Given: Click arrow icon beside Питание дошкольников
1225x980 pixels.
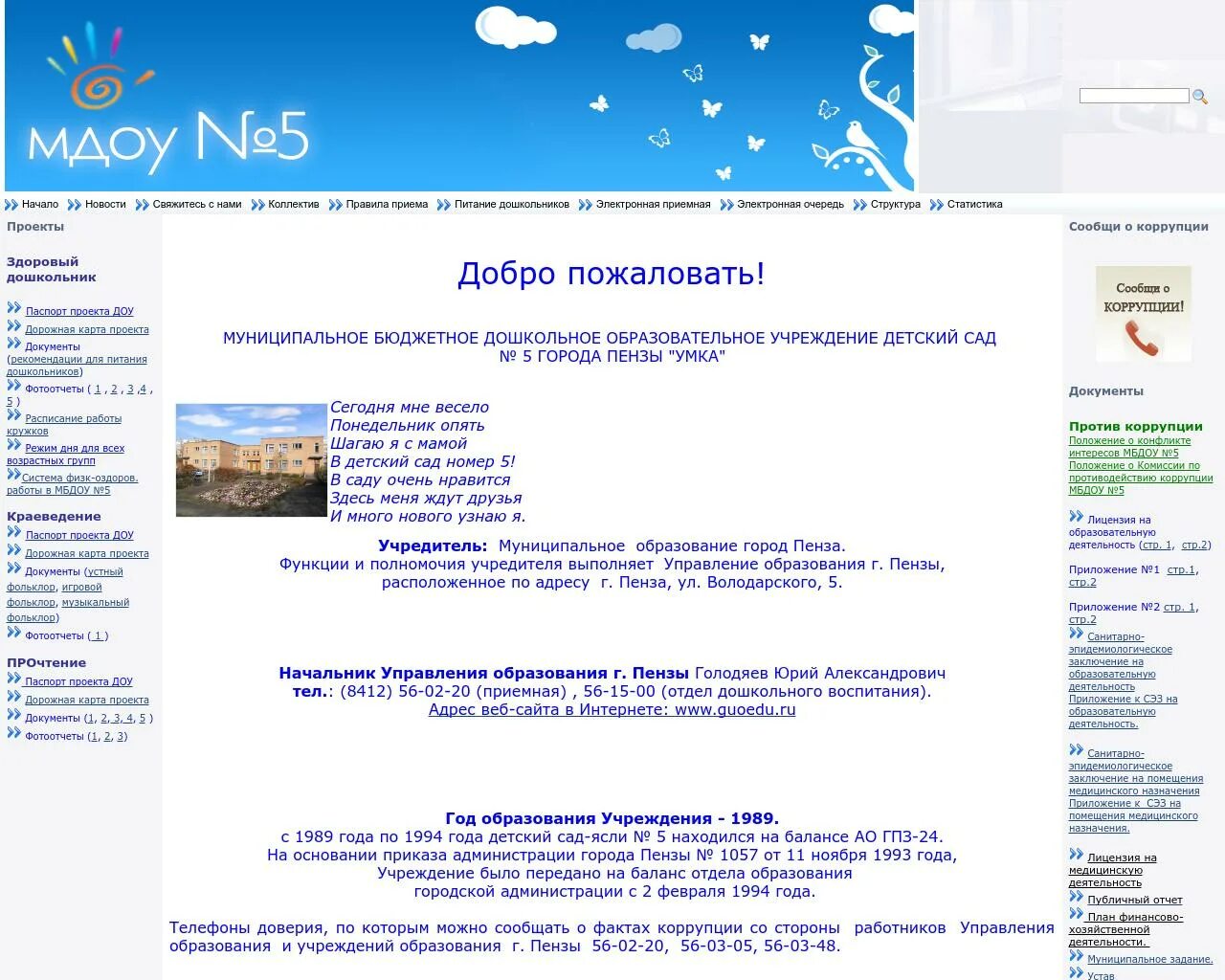Looking at the screenshot, I should 444,205.
